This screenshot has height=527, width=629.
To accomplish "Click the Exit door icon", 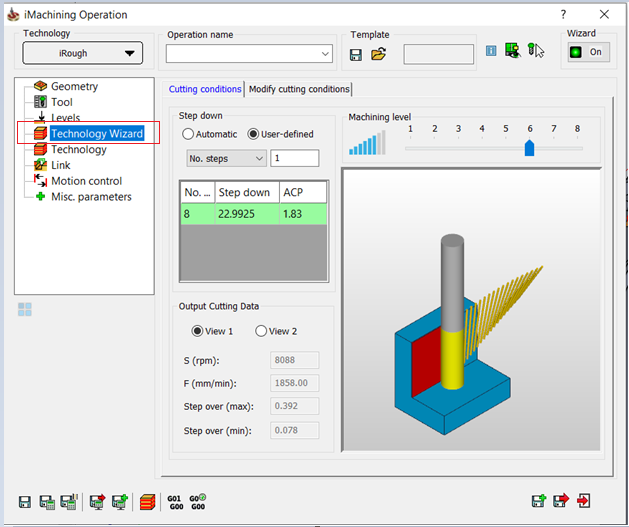I will click(x=584, y=501).
